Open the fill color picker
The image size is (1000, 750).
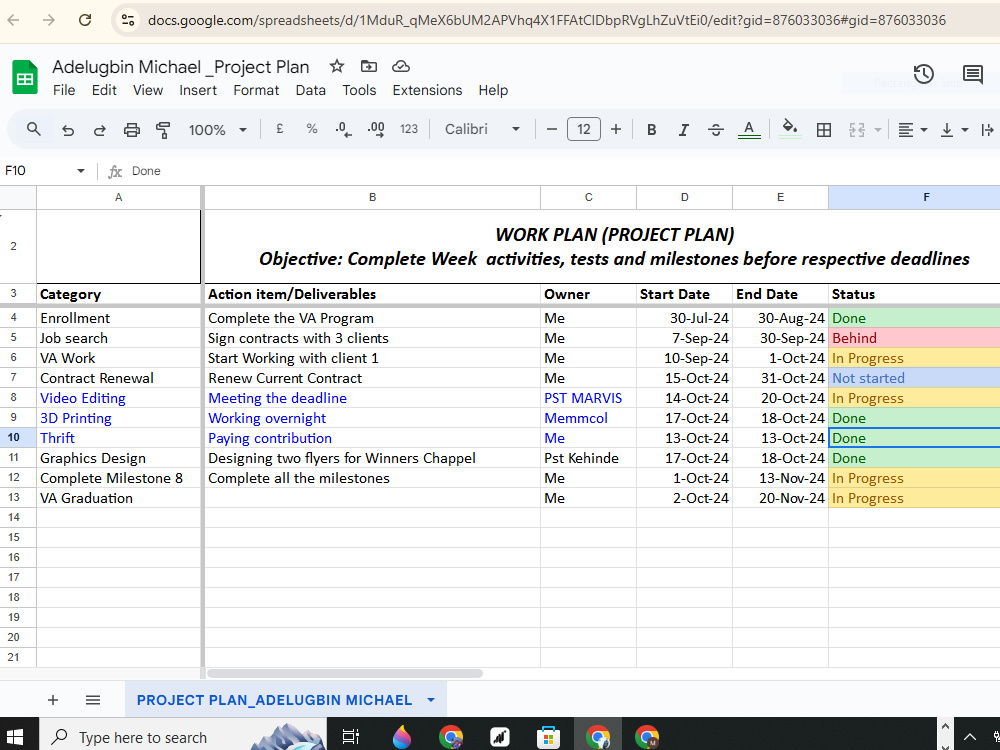[x=790, y=129]
